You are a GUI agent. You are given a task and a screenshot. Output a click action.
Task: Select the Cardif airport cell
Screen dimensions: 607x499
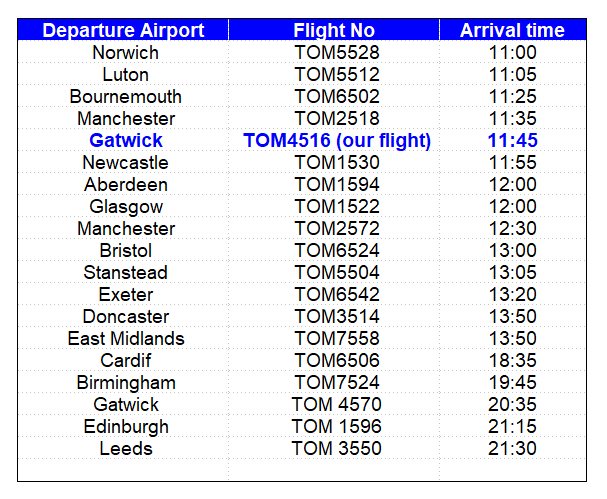(123, 360)
